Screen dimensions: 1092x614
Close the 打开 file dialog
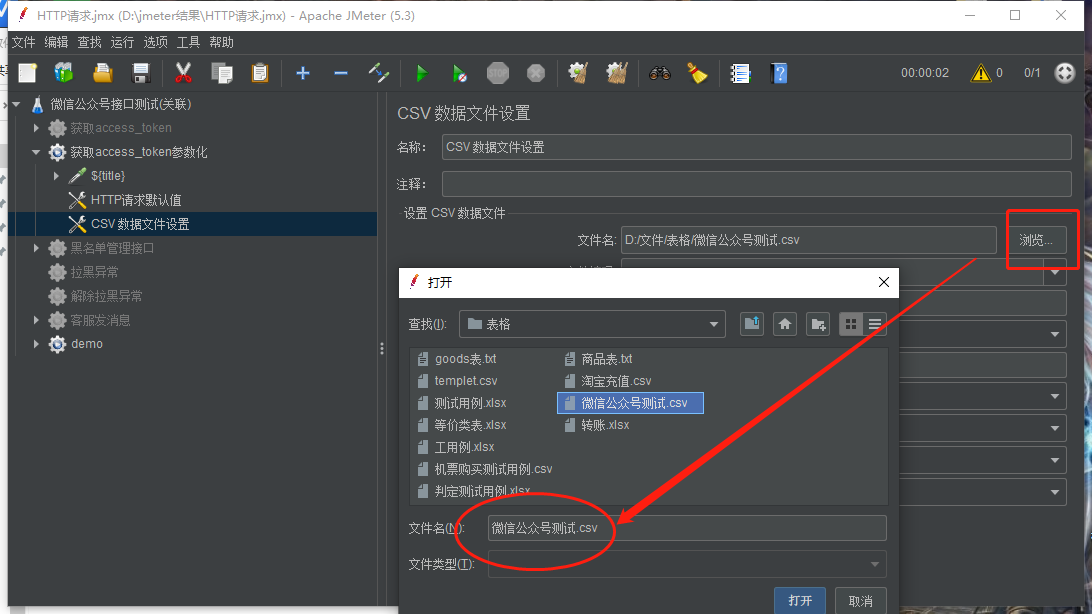coord(884,282)
